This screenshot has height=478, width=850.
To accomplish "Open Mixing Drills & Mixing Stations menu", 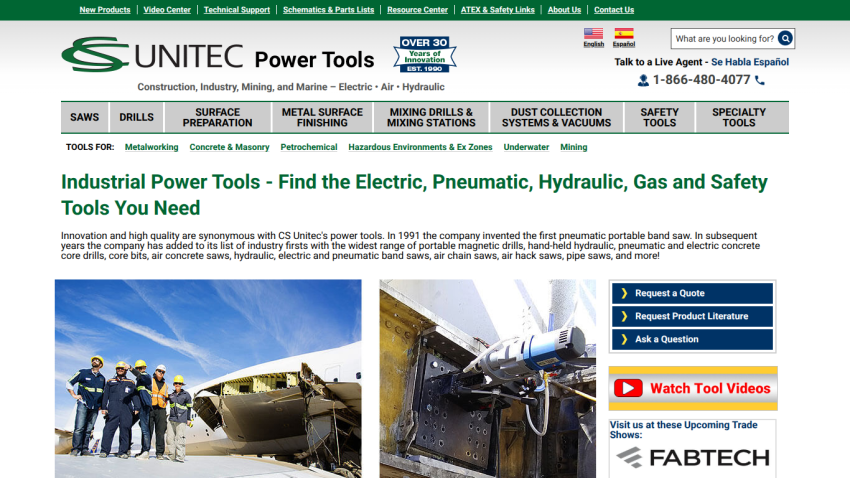I will coord(431,117).
